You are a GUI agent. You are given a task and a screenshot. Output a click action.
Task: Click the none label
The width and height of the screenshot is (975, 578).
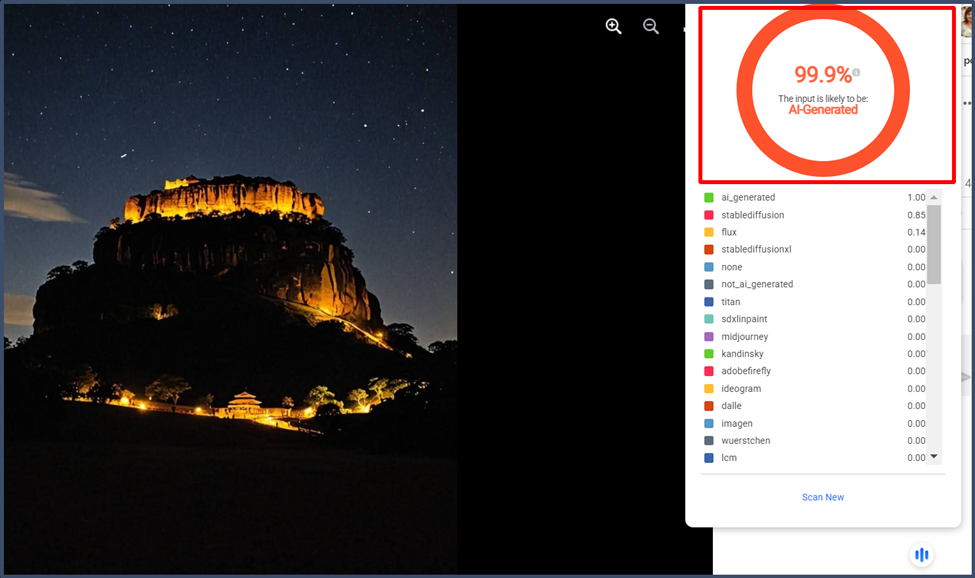(x=731, y=267)
